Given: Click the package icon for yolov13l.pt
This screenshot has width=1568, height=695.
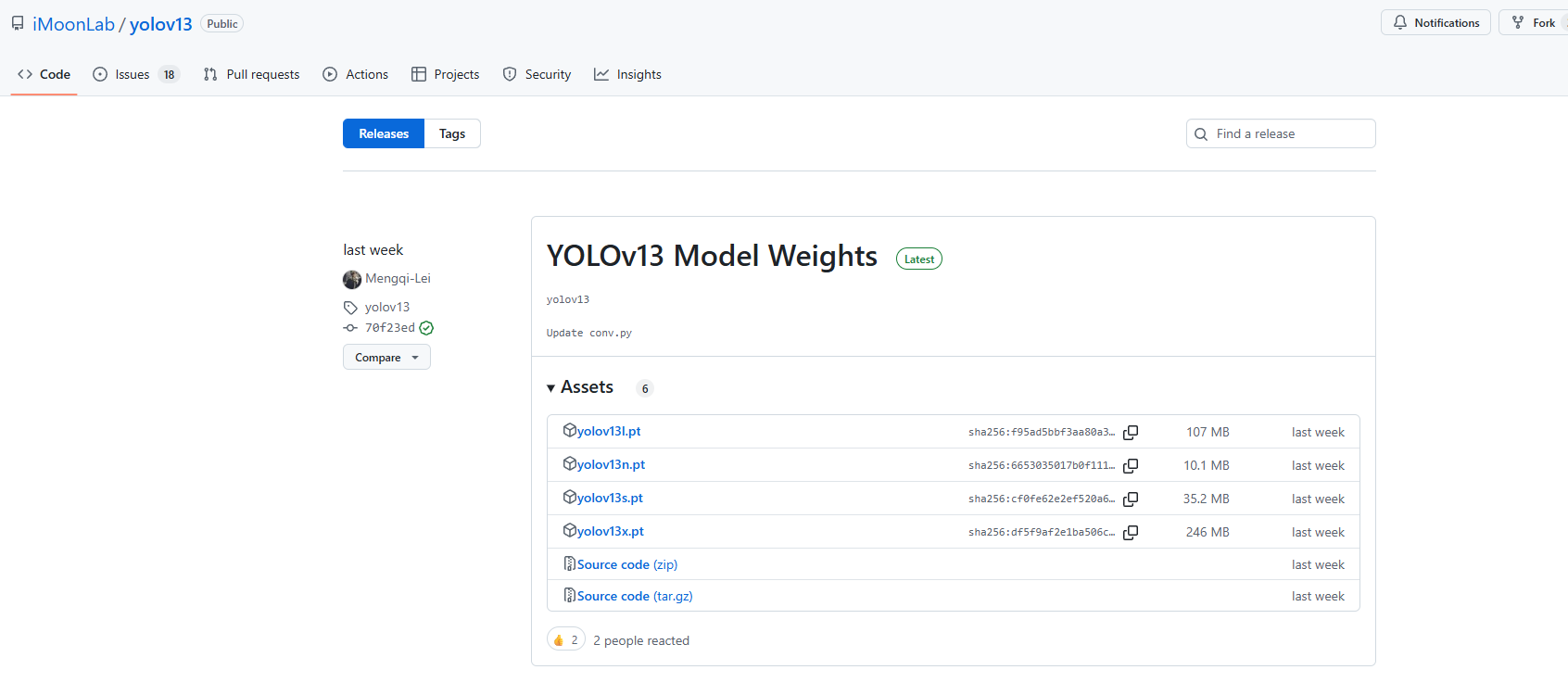Looking at the screenshot, I should click(570, 430).
